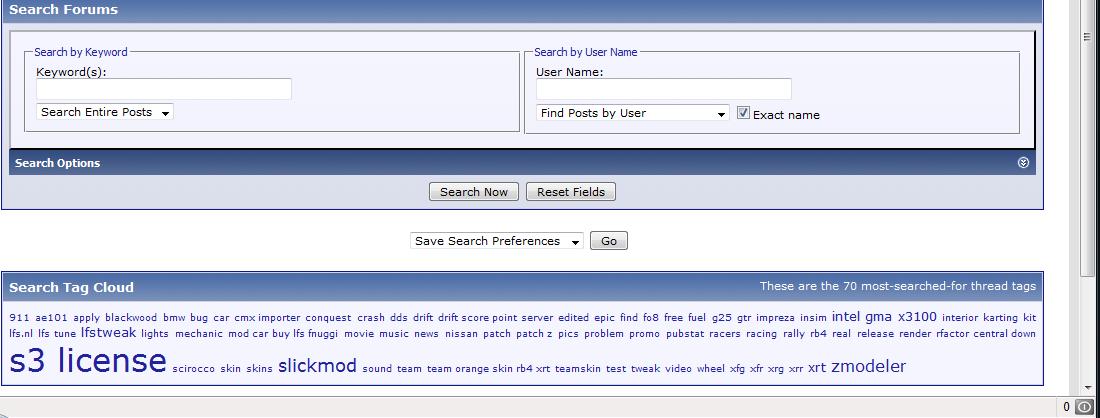
Task: Open the zmodeler tag
Action: [868, 367]
